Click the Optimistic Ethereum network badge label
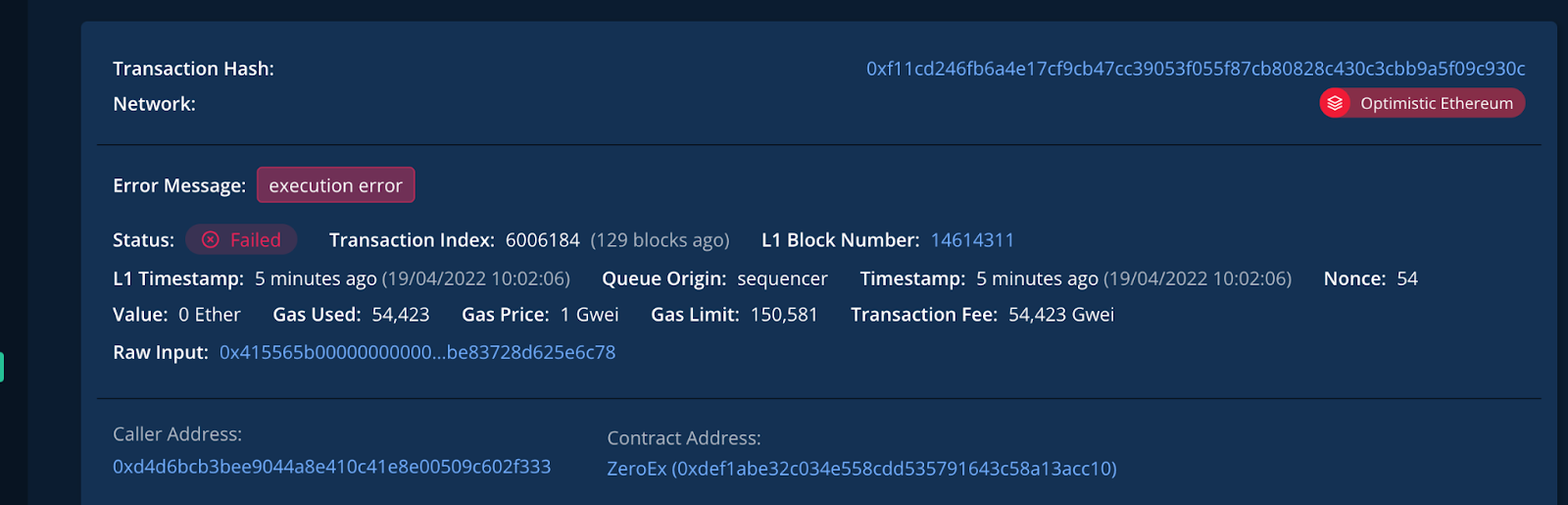This screenshot has height=505, width=1568. [1436, 103]
